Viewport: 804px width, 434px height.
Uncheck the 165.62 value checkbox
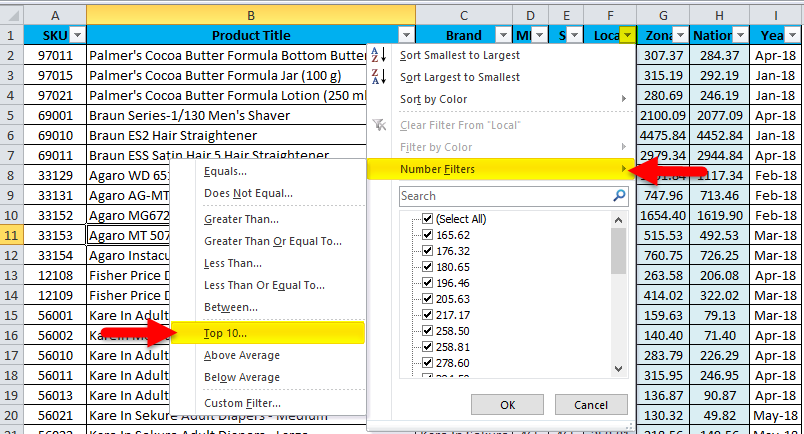tap(428, 235)
